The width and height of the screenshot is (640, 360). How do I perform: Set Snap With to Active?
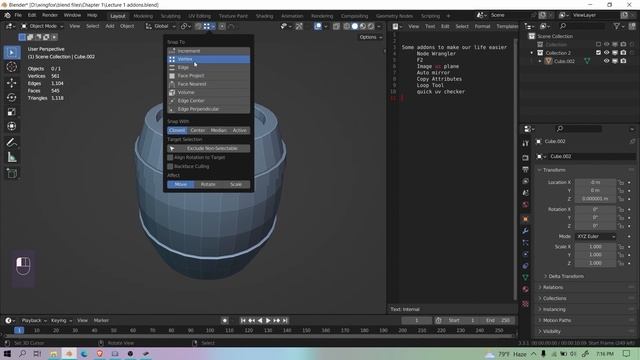coord(240,130)
